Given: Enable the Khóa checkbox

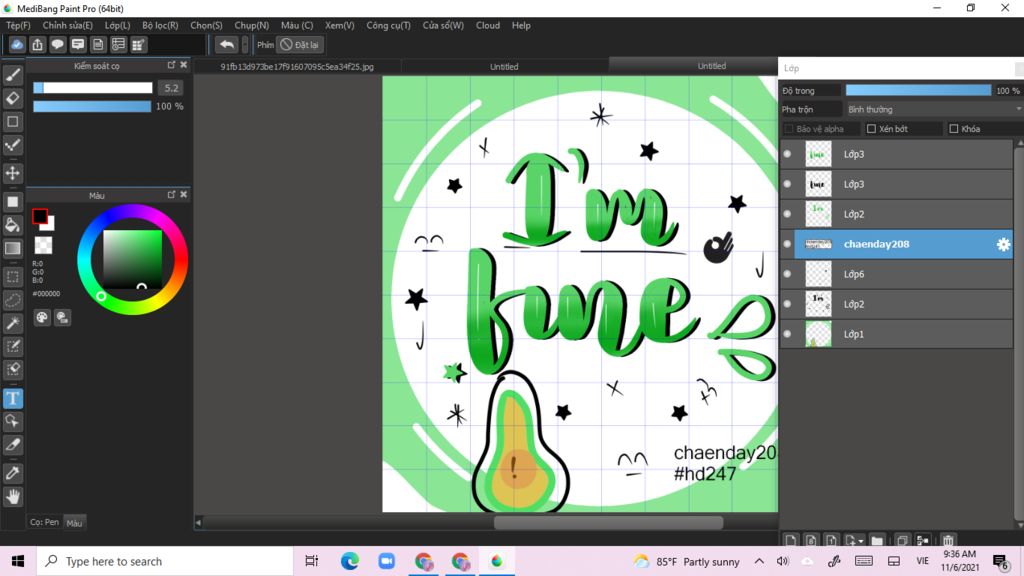Looking at the screenshot, I should pyautogui.click(x=953, y=129).
